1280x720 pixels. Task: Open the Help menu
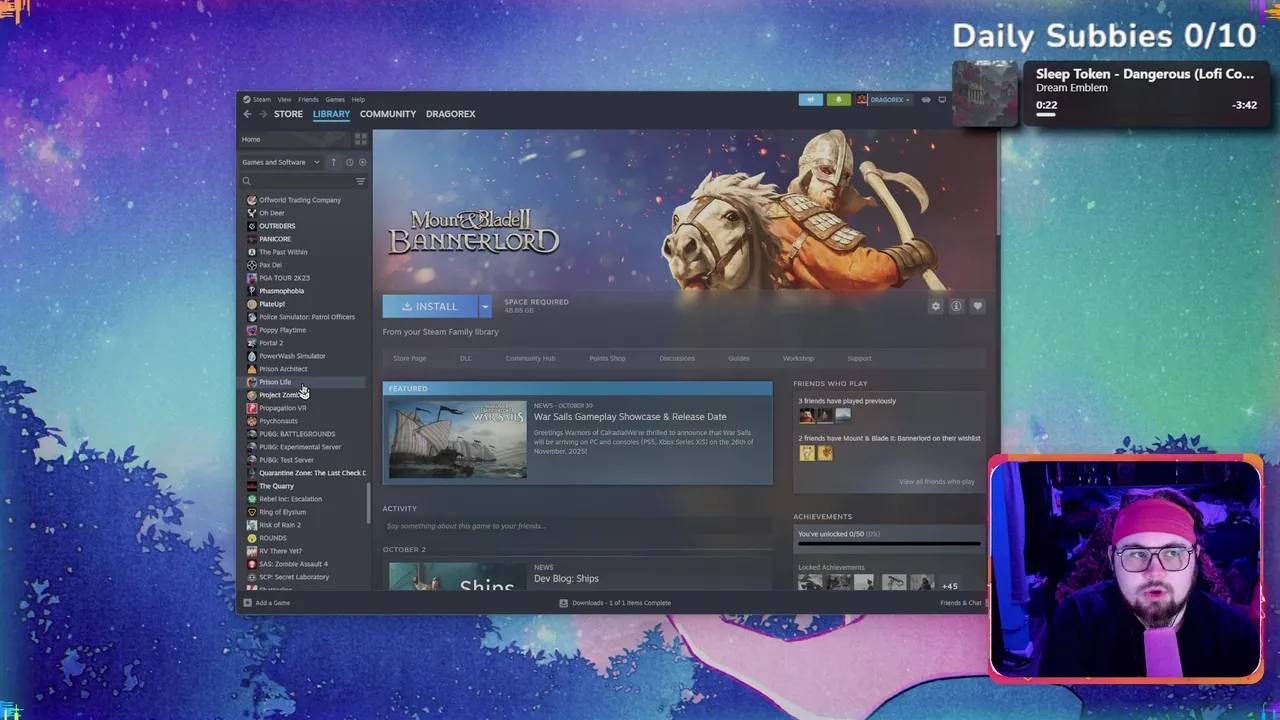click(358, 99)
